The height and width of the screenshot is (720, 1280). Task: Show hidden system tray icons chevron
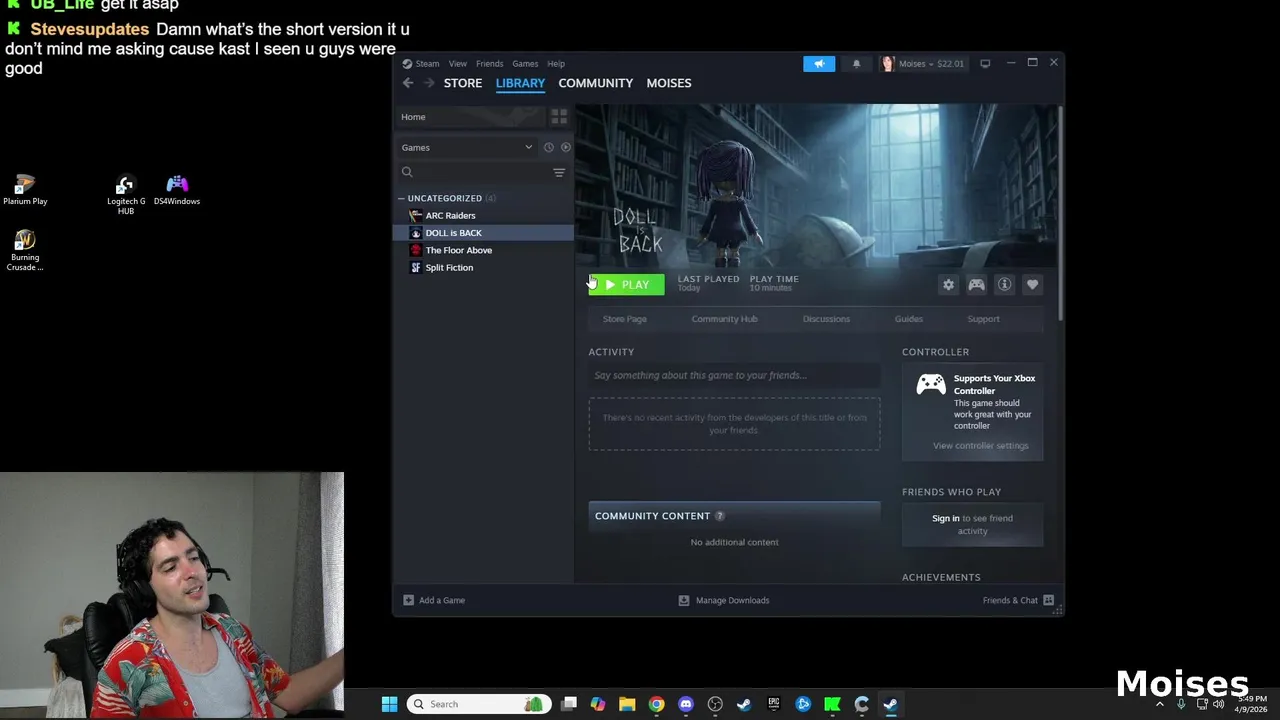1160,704
